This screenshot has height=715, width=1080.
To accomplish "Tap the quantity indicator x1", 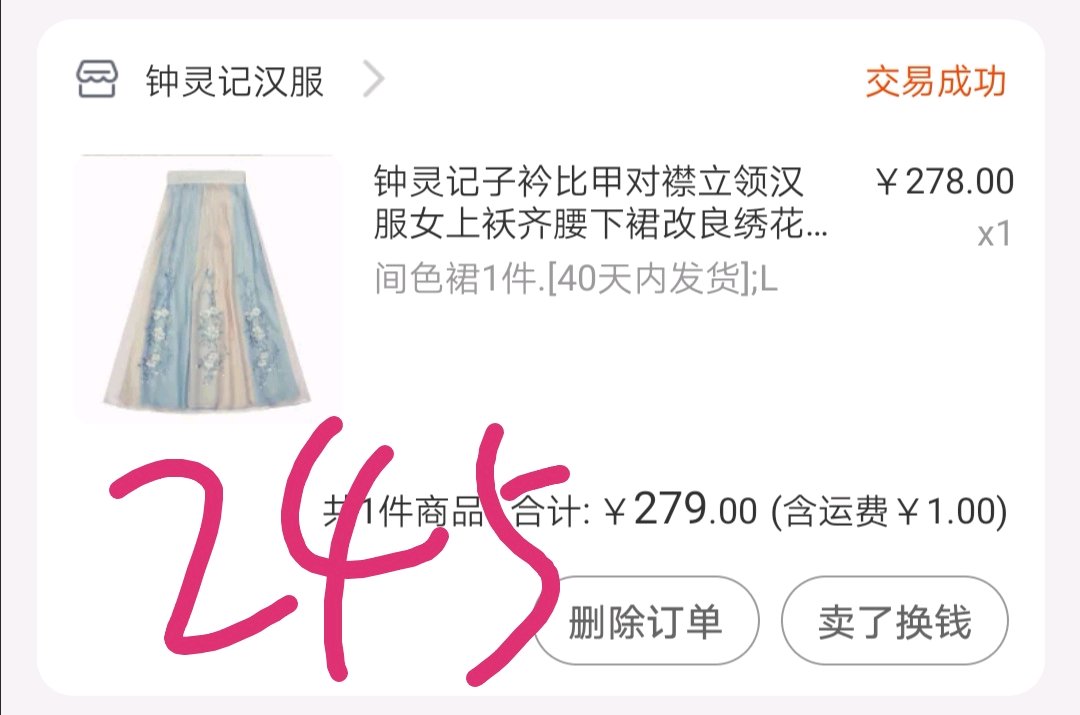I will pyautogui.click(x=994, y=234).
